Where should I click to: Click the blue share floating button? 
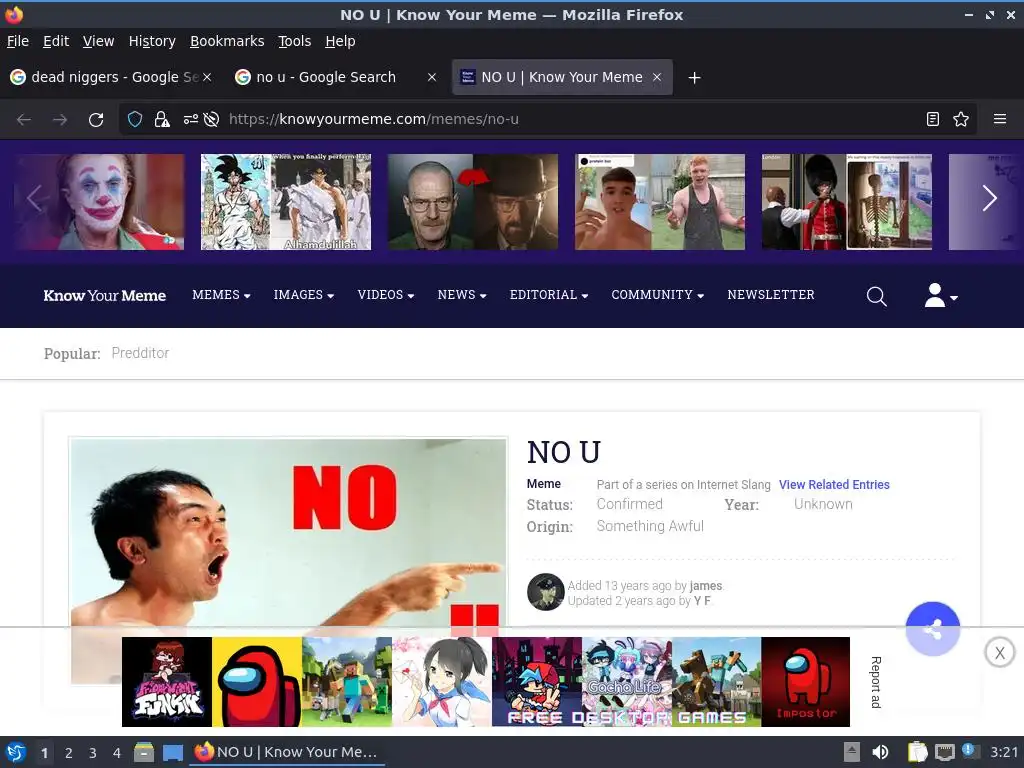click(x=933, y=629)
